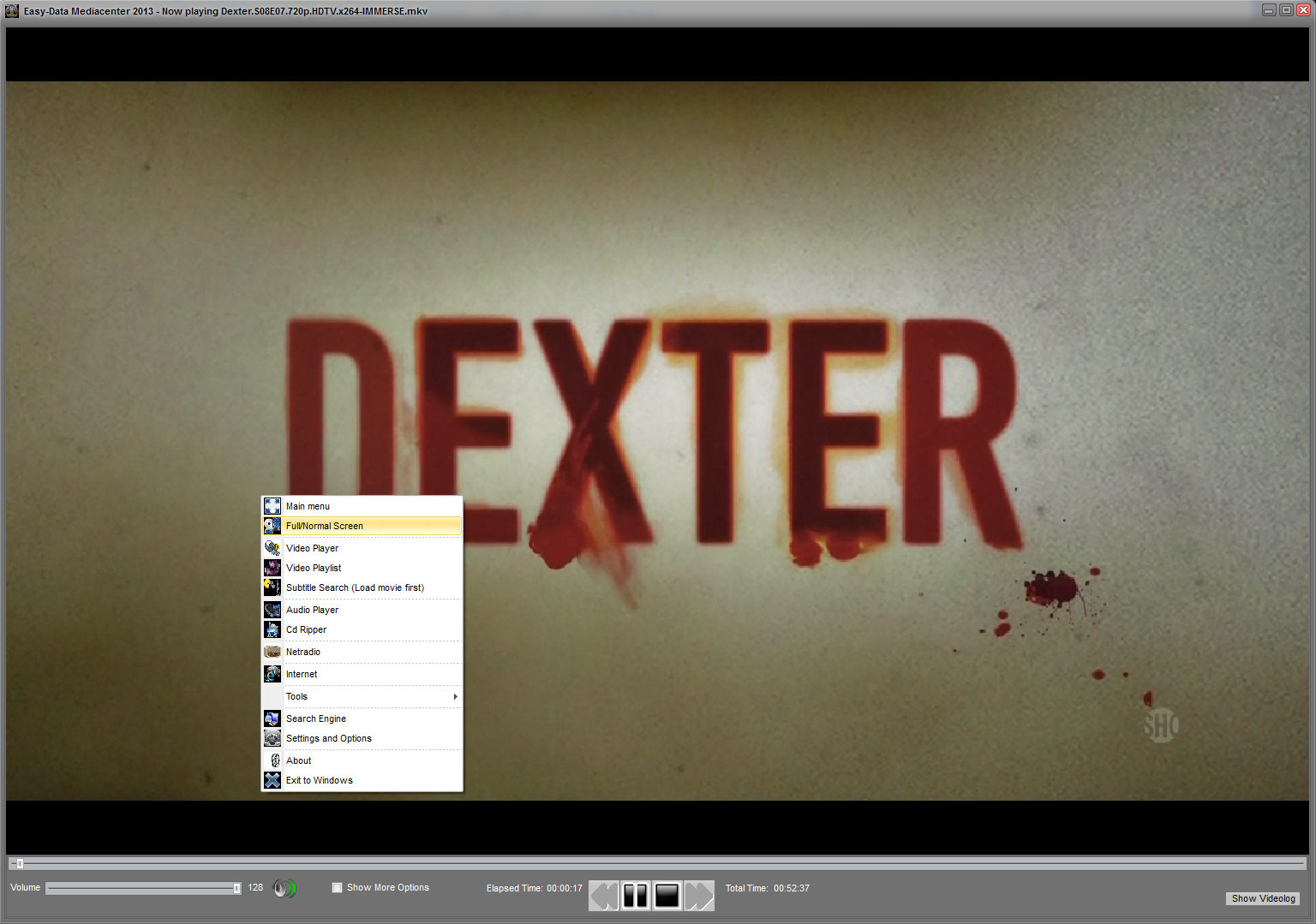Click the Show Videolog button

click(x=1263, y=898)
